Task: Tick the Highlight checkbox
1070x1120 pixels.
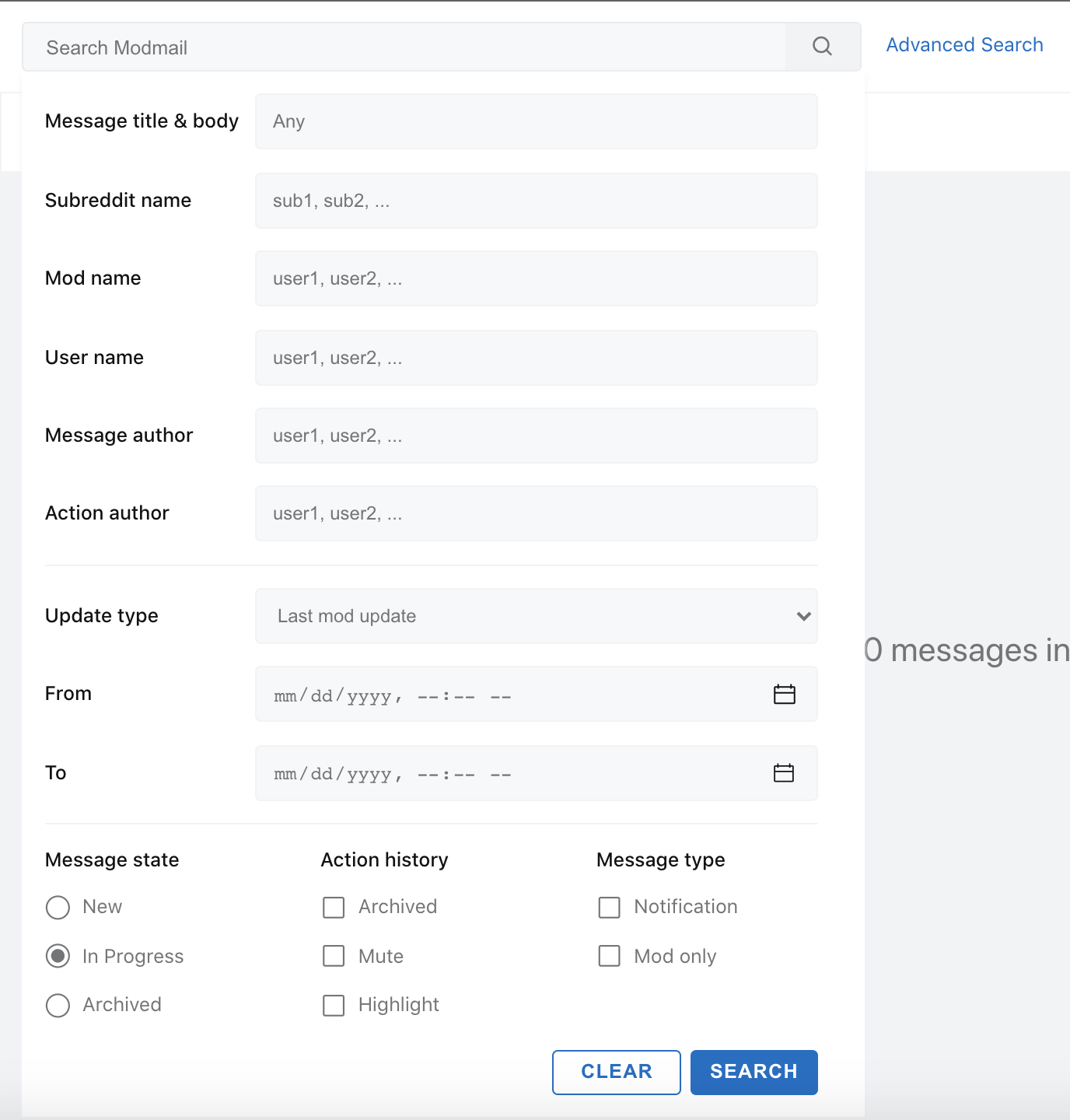Action: click(334, 1005)
